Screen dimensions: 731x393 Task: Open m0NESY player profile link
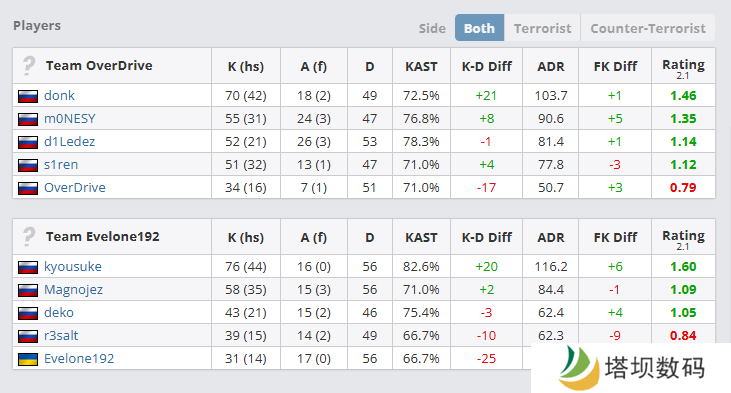(x=69, y=118)
